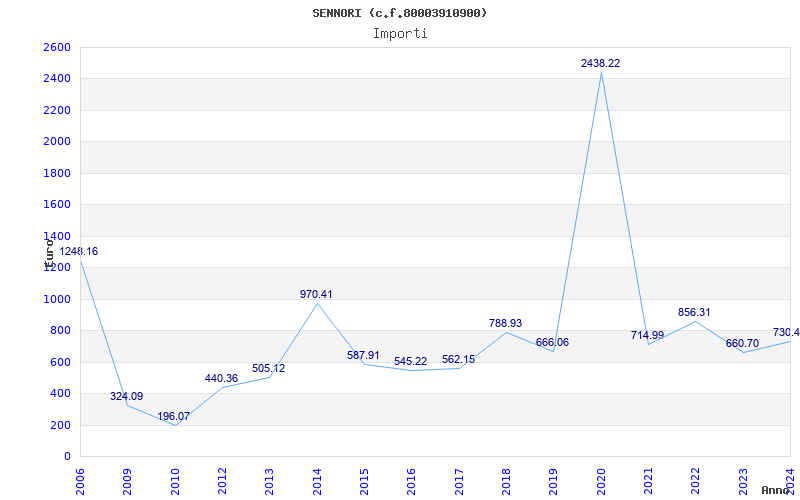Select x-axis year 2015
800x500 pixels.
pos(364,481)
